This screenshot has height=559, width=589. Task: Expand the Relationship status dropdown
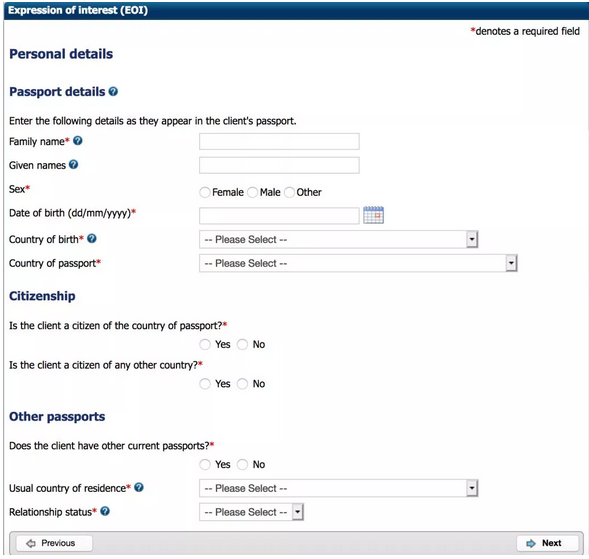tap(251, 512)
